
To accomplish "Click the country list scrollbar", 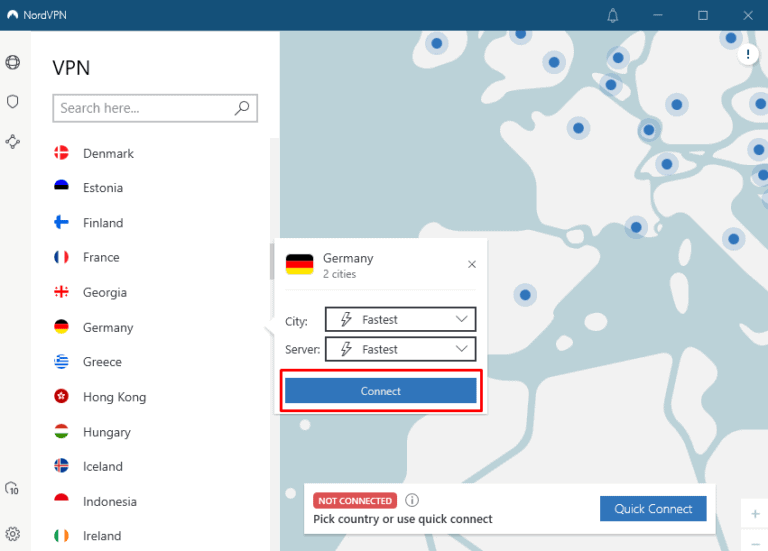I will (272, 262).
